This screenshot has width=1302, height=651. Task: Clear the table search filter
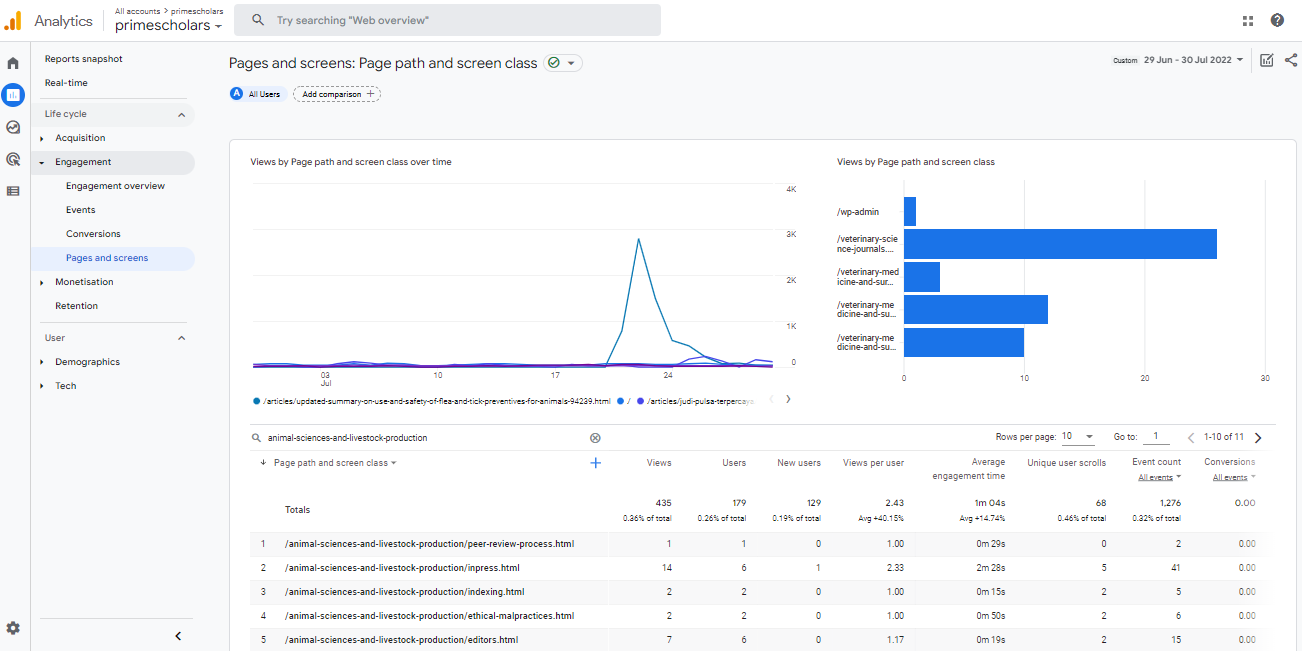[x=595, y=437]
